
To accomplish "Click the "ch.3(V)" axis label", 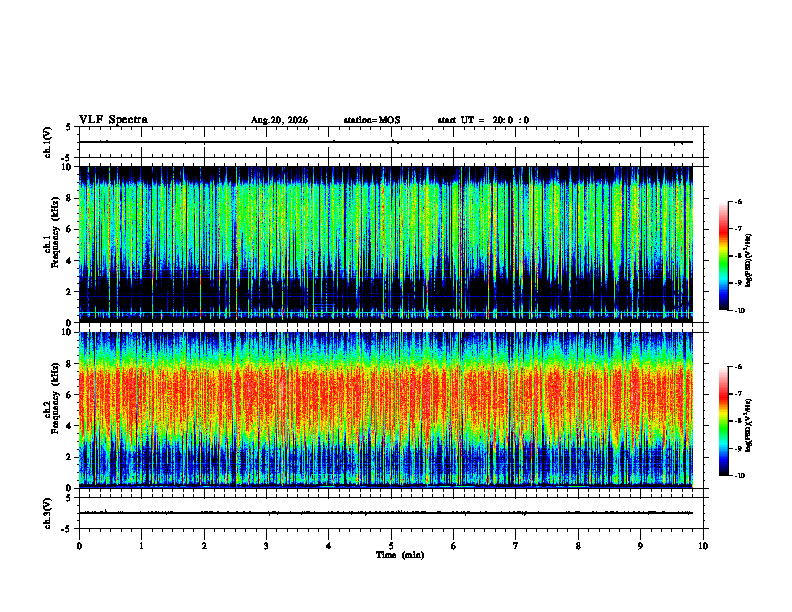I will coord(48,514).
